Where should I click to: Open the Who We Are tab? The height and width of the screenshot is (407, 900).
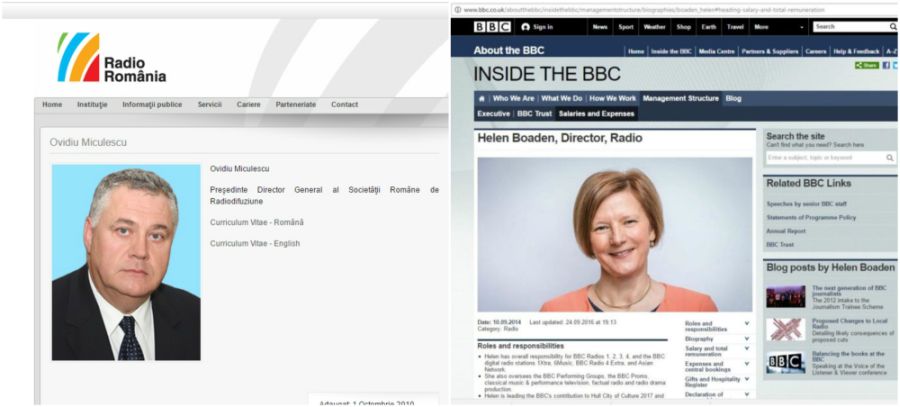click(x=513, y=99)
